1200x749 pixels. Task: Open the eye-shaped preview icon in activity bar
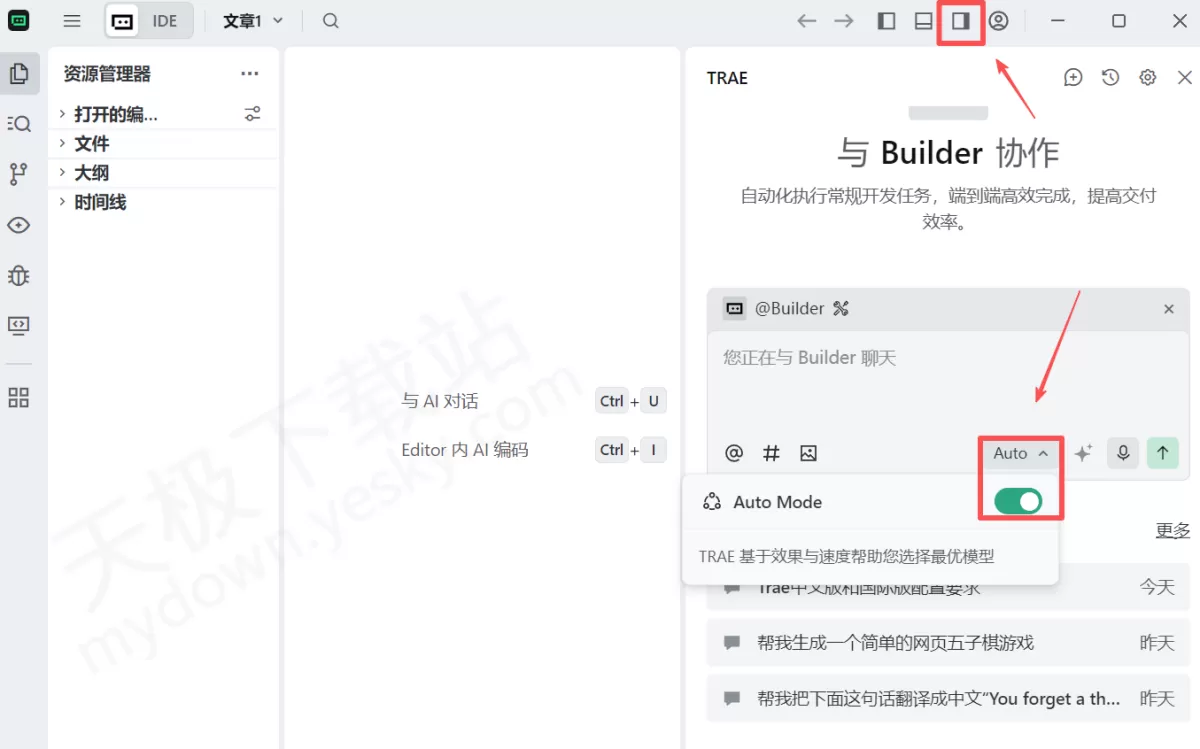(19, 225)
